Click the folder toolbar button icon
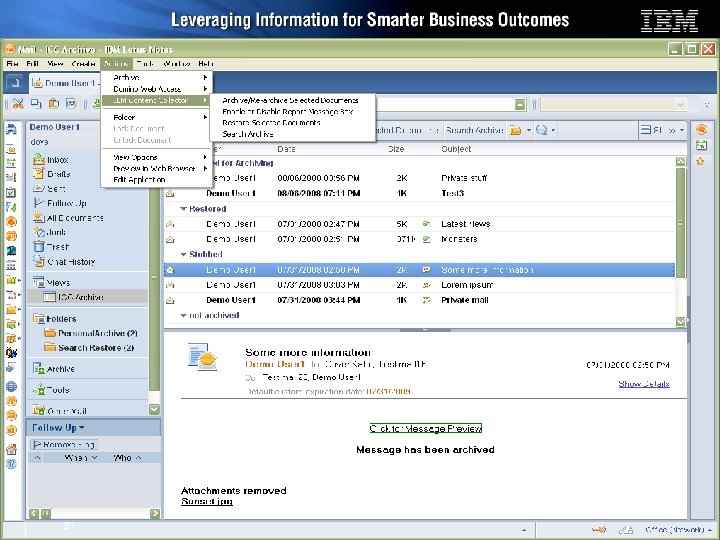This screenshot has height=540, width=720. [516, 130]
